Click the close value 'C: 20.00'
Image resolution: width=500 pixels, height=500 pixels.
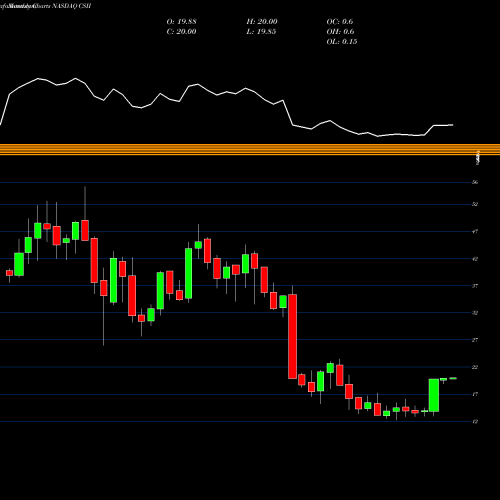pyautogui.click(x=181, y=32)
